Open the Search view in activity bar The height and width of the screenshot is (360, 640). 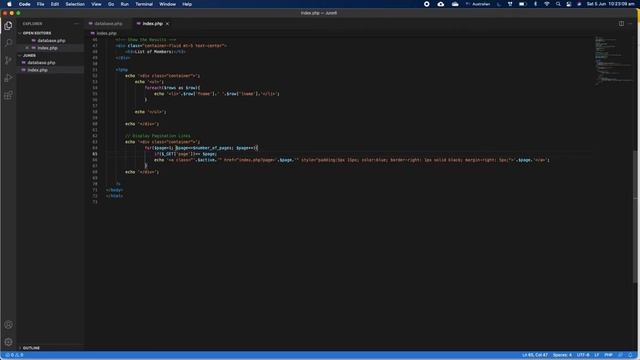[8, 43]
